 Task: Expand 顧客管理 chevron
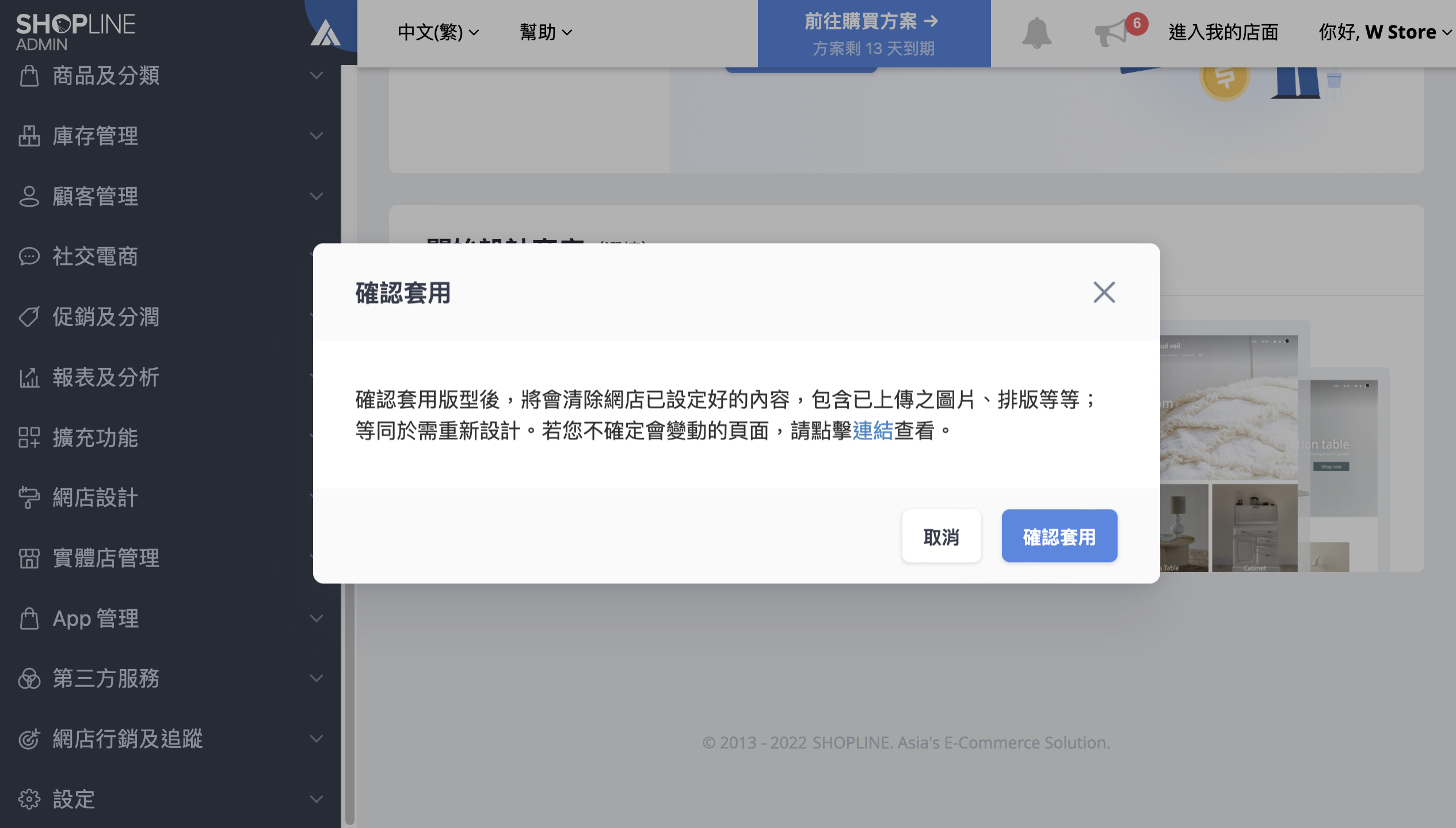coord(317,196)
